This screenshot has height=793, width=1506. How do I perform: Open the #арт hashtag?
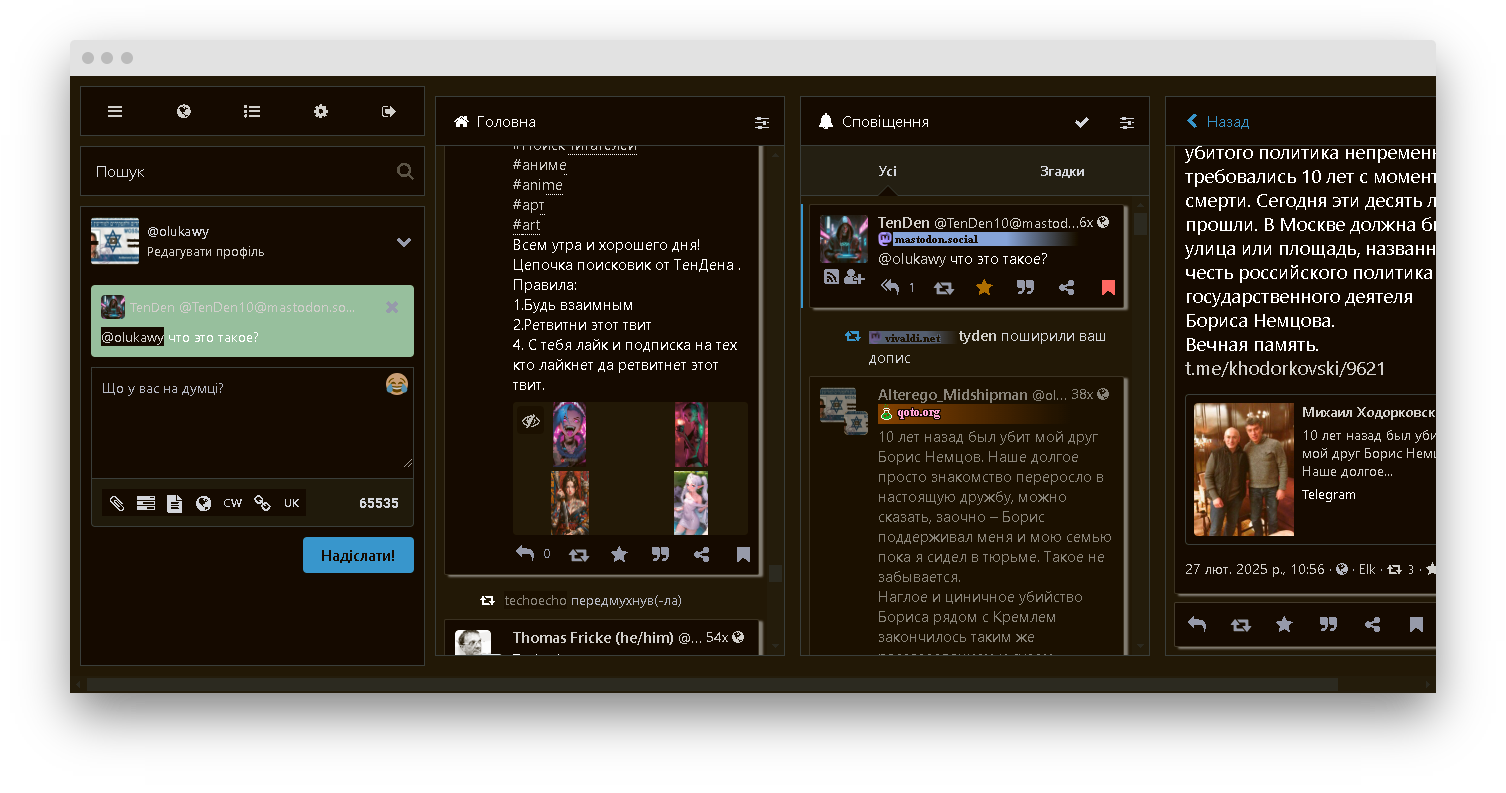pyautogui.click(x=529, y=205)
